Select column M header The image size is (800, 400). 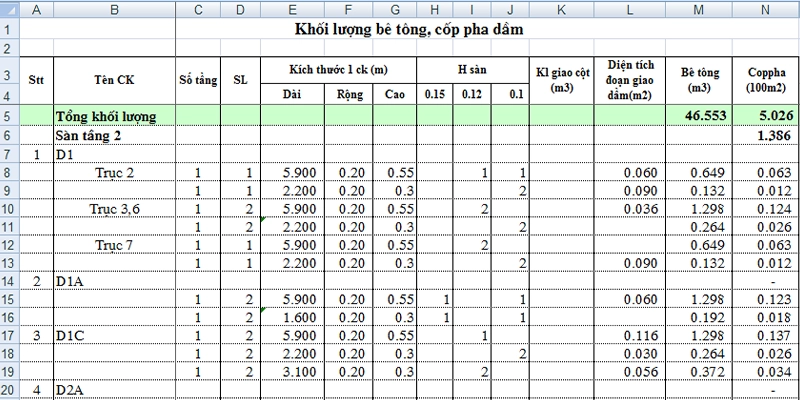click(699, 10)
